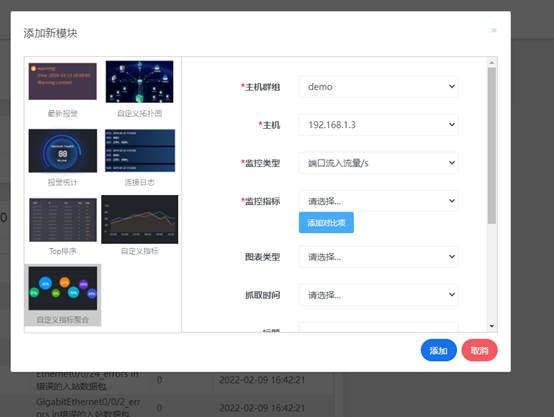Click the GigabitEthernet0/0/2 row name in background table
Screen dimensions: 554x417
click(88, 407)
